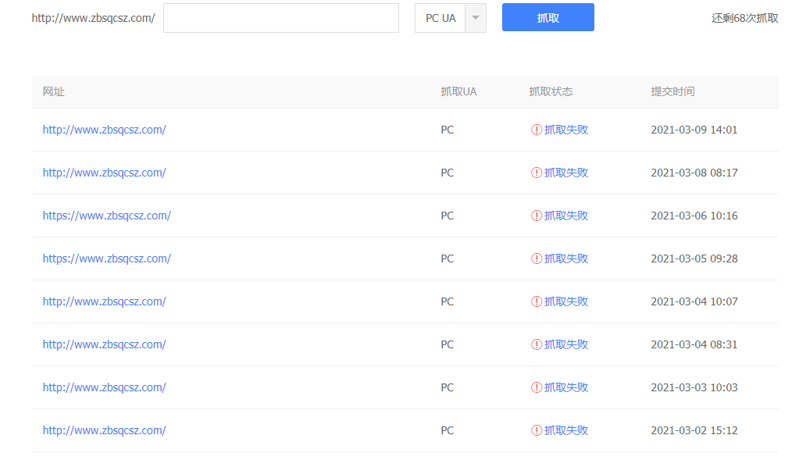Click the warning icon for 2021-03-06 10:16 row

[x=536, y=216]
